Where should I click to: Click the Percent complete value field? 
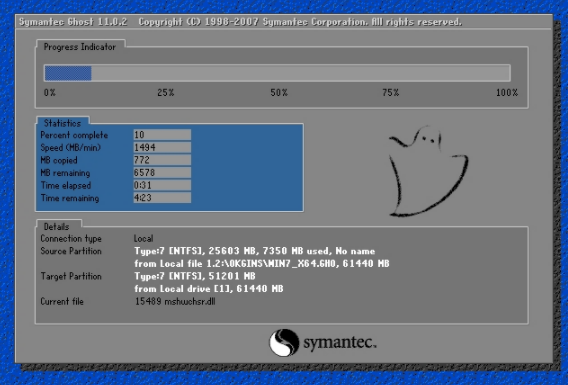pos(162,135)
